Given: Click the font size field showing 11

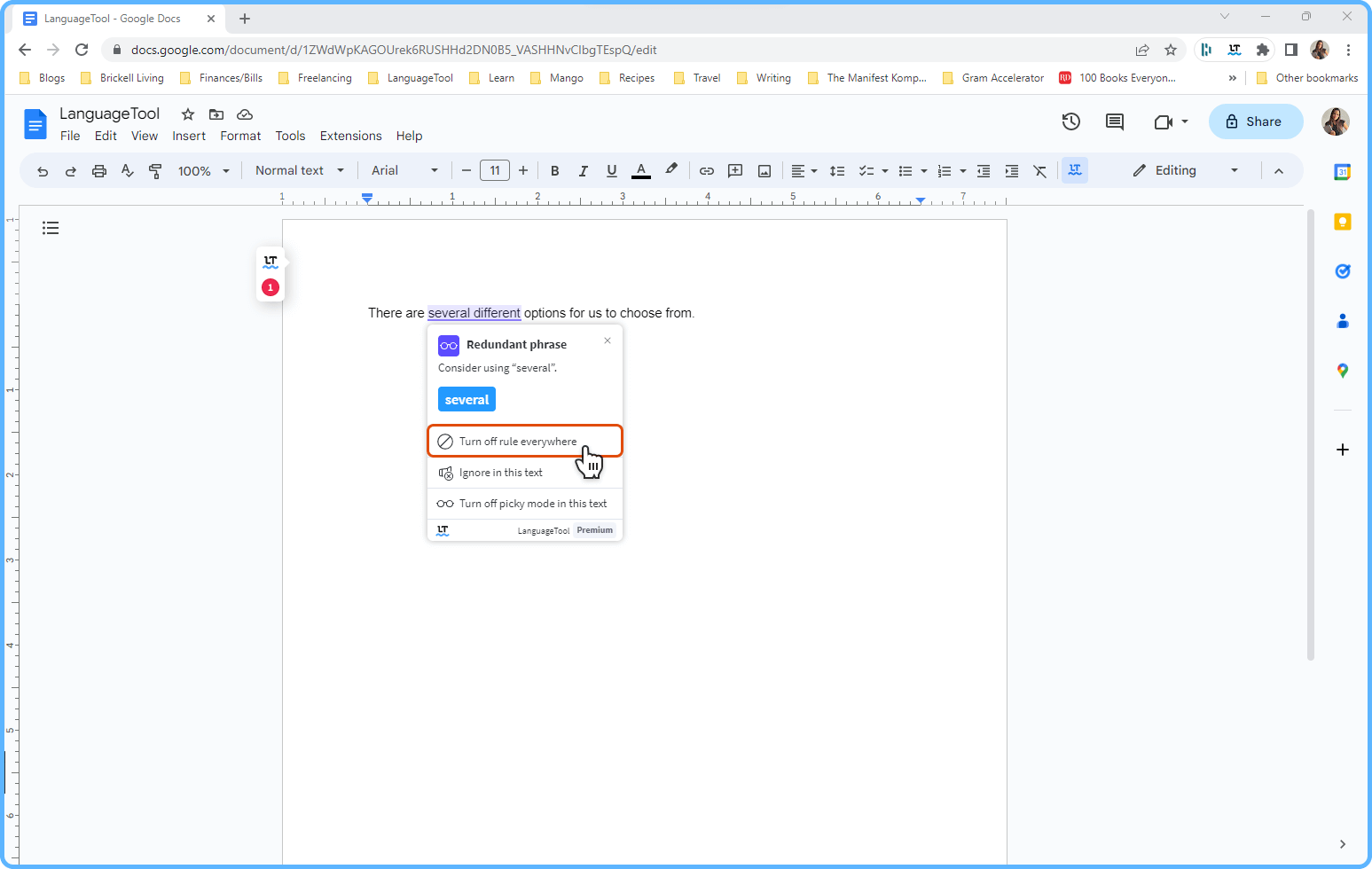Looking at the screenshot, I should [x=495, y=171].
